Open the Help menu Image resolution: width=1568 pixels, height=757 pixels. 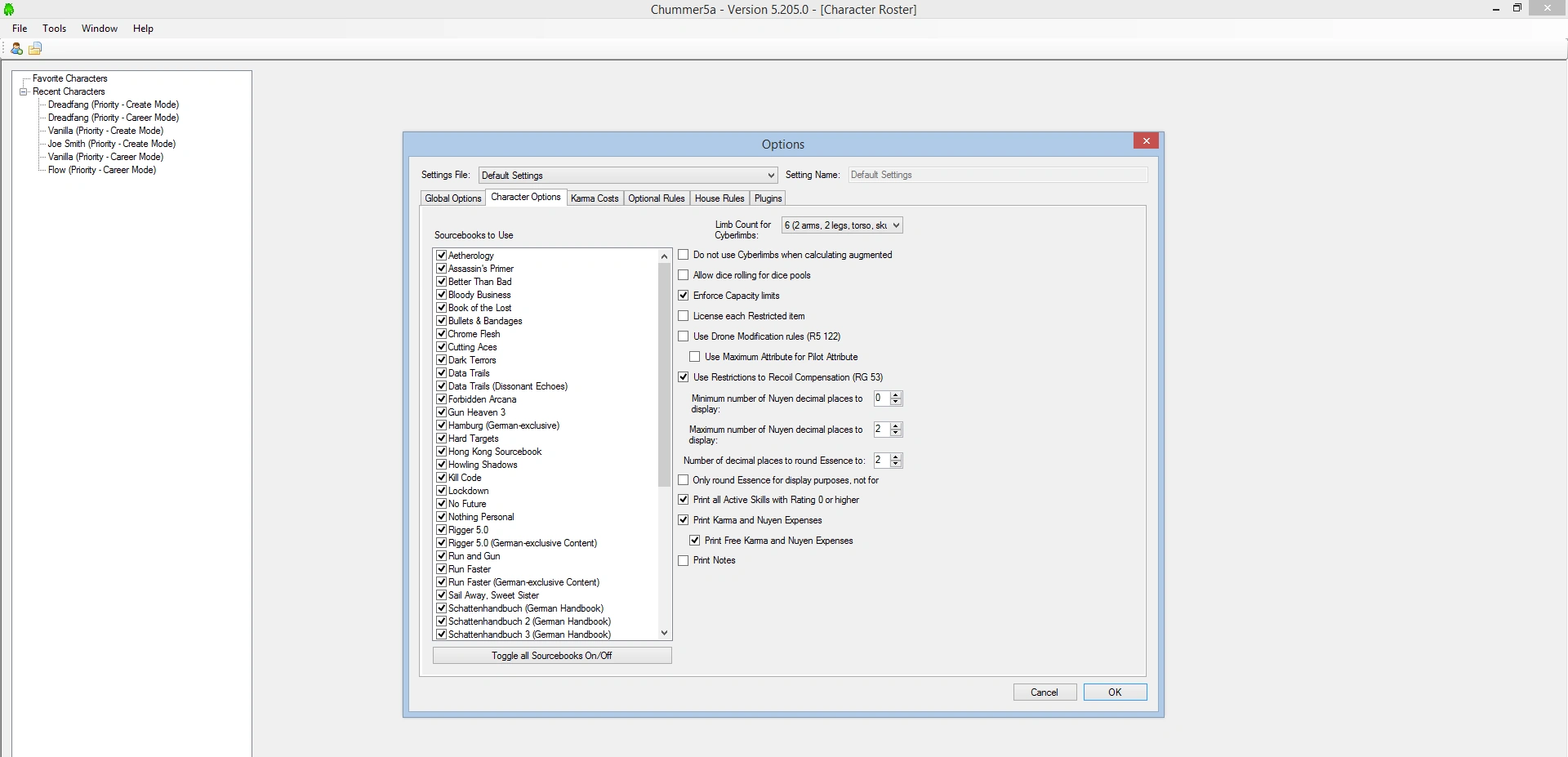coord(144,29)
